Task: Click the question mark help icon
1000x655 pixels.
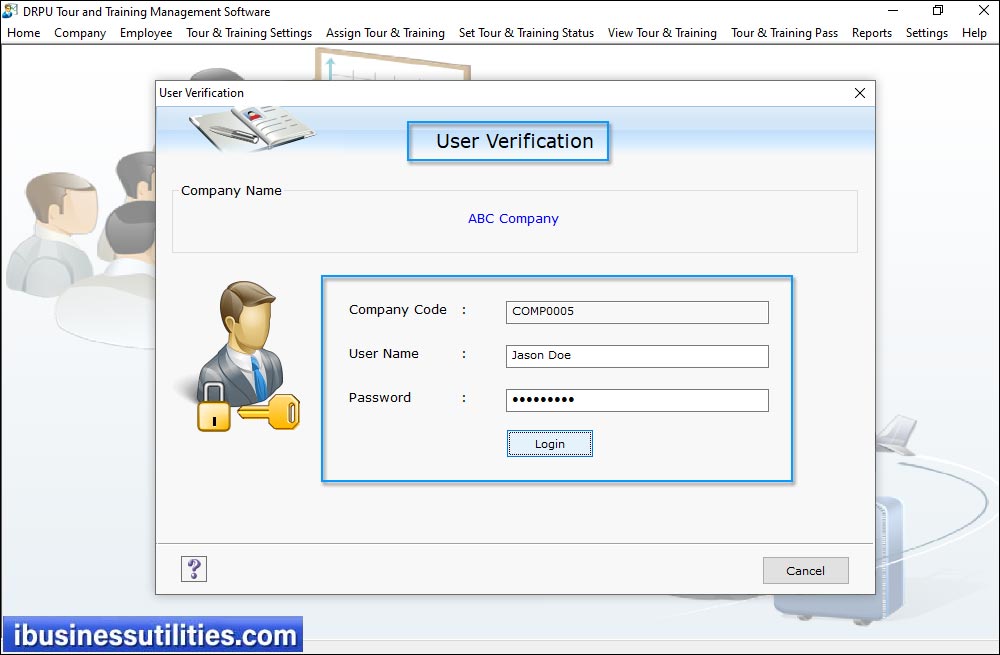Action: coord(194,568)
